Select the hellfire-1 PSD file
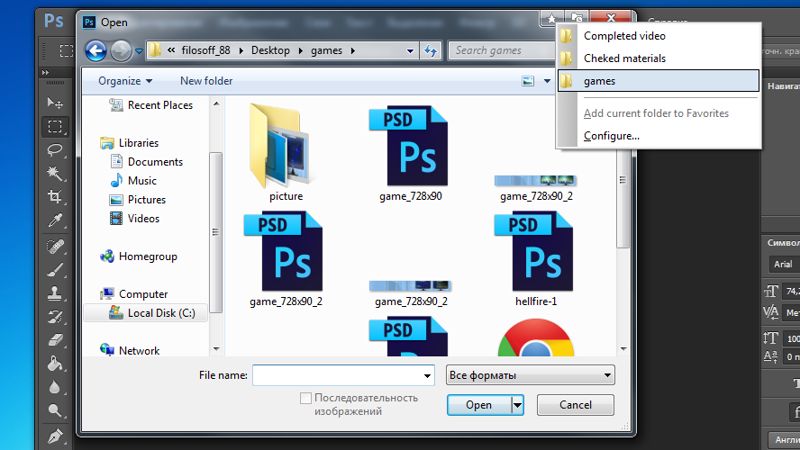The width and height of the screenshot is (800, 450). (534, 252)
